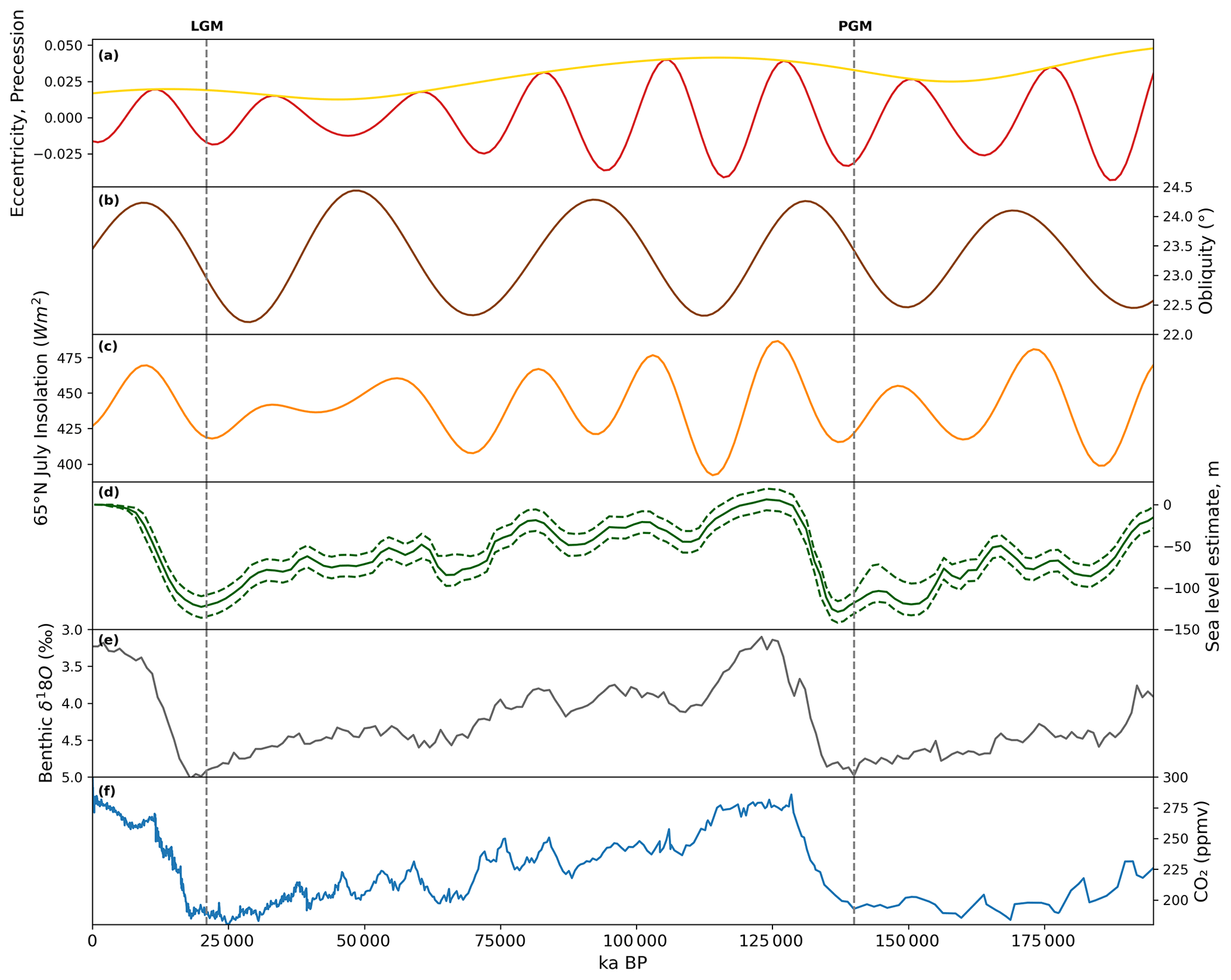This screenshot has height=980, width=1231.
Task: Click the ka BP x-axis title
Action: [622, 963]
